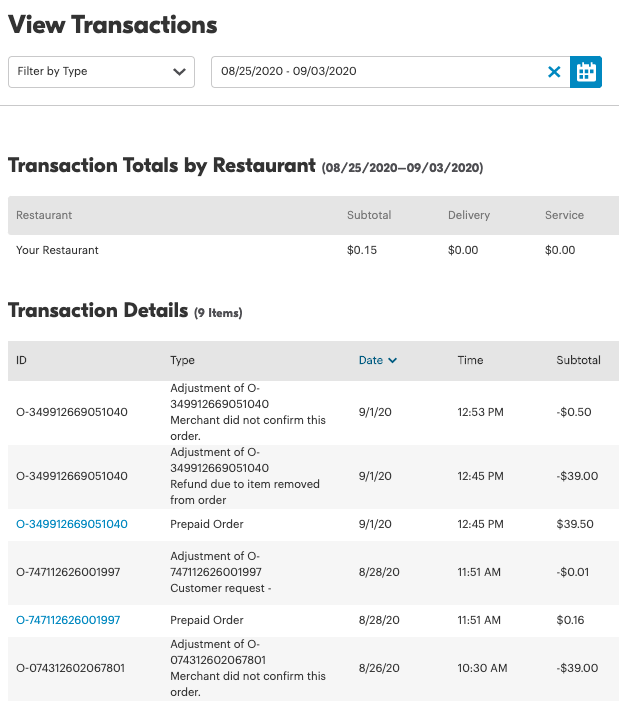Click the Type column header
Screen dimensions: 619x702
182,360
